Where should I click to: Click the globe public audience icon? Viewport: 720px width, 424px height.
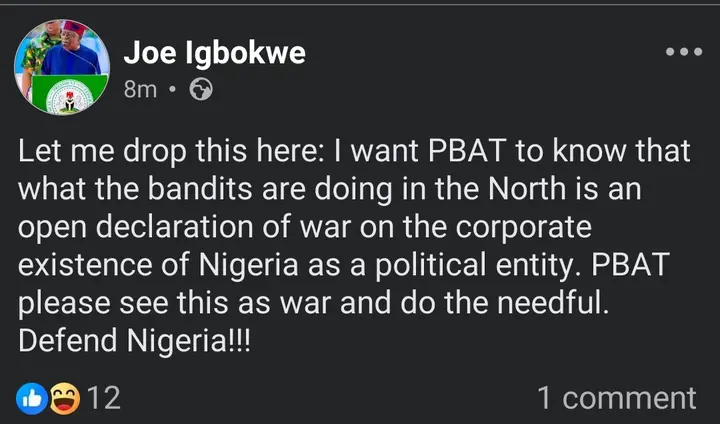pyautogui.click(x=201, y=90)
